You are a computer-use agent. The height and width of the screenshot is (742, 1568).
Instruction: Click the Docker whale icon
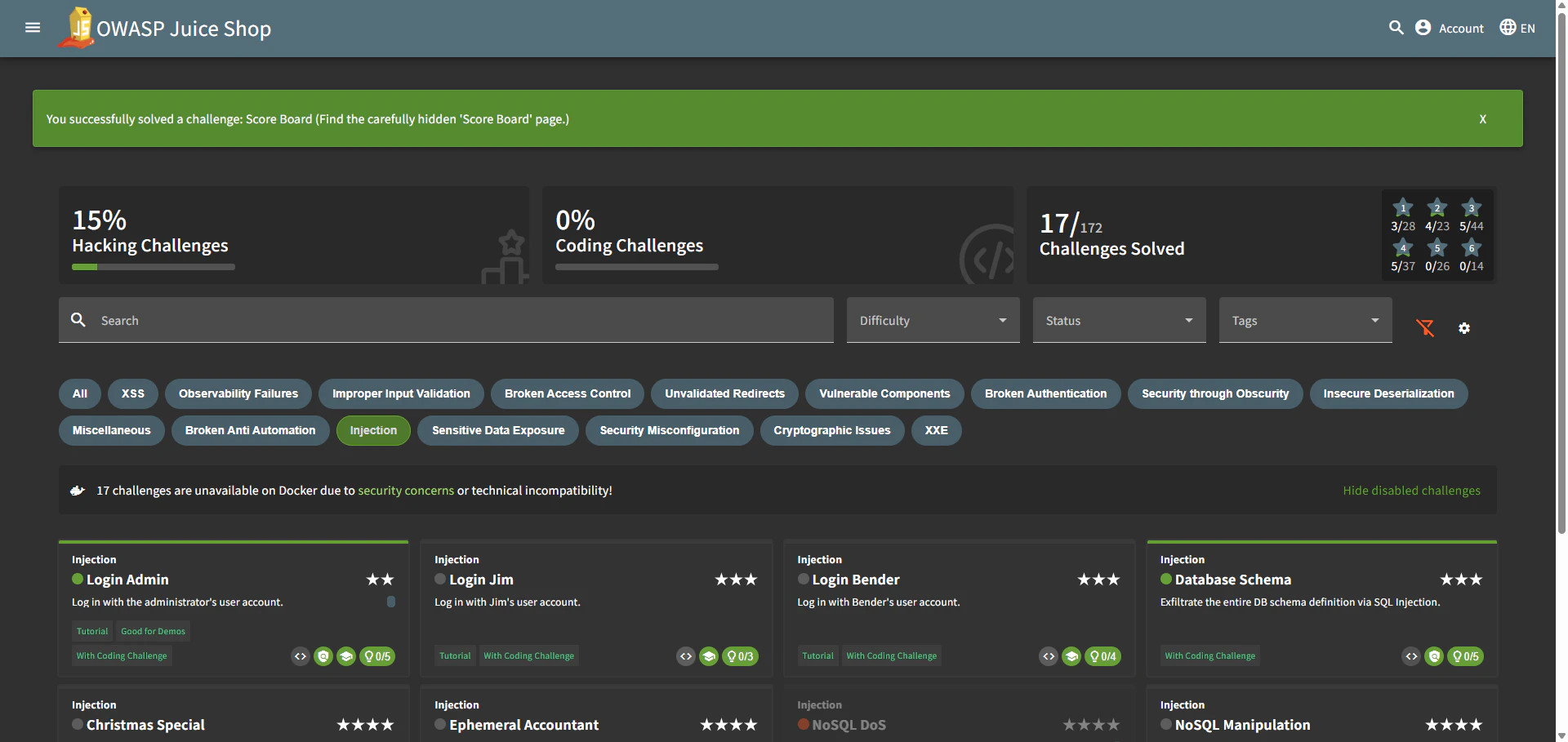point(78,491)
